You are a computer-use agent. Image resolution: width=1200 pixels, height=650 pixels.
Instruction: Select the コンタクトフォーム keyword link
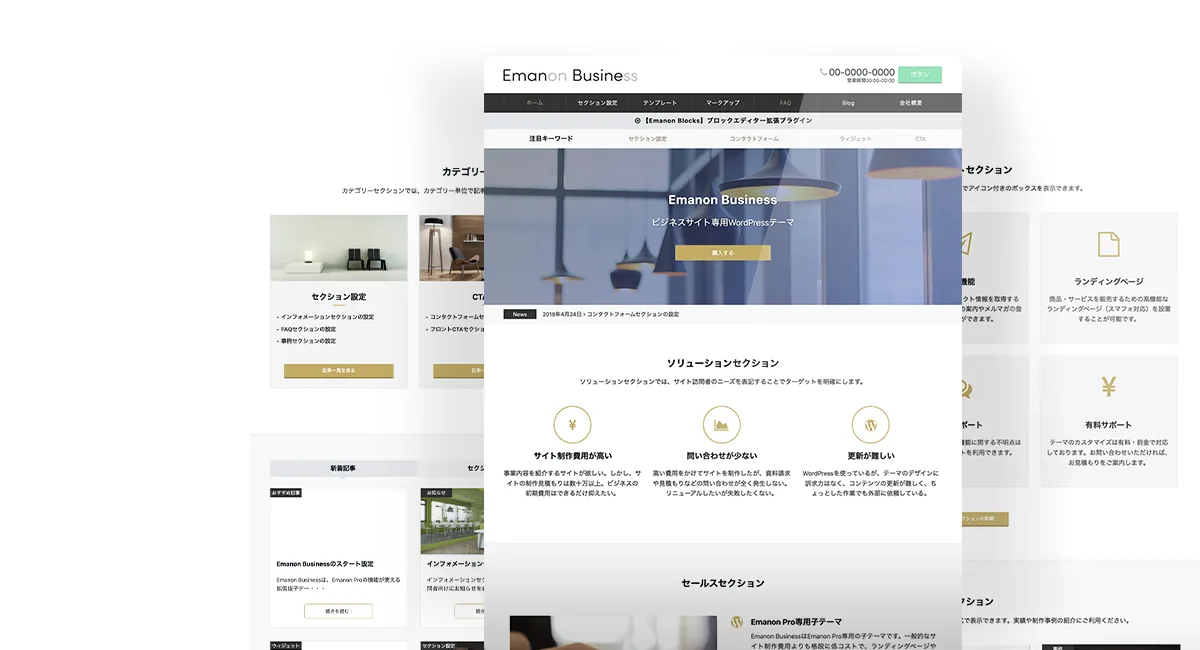pyautogui.click(x=754, y=139)
